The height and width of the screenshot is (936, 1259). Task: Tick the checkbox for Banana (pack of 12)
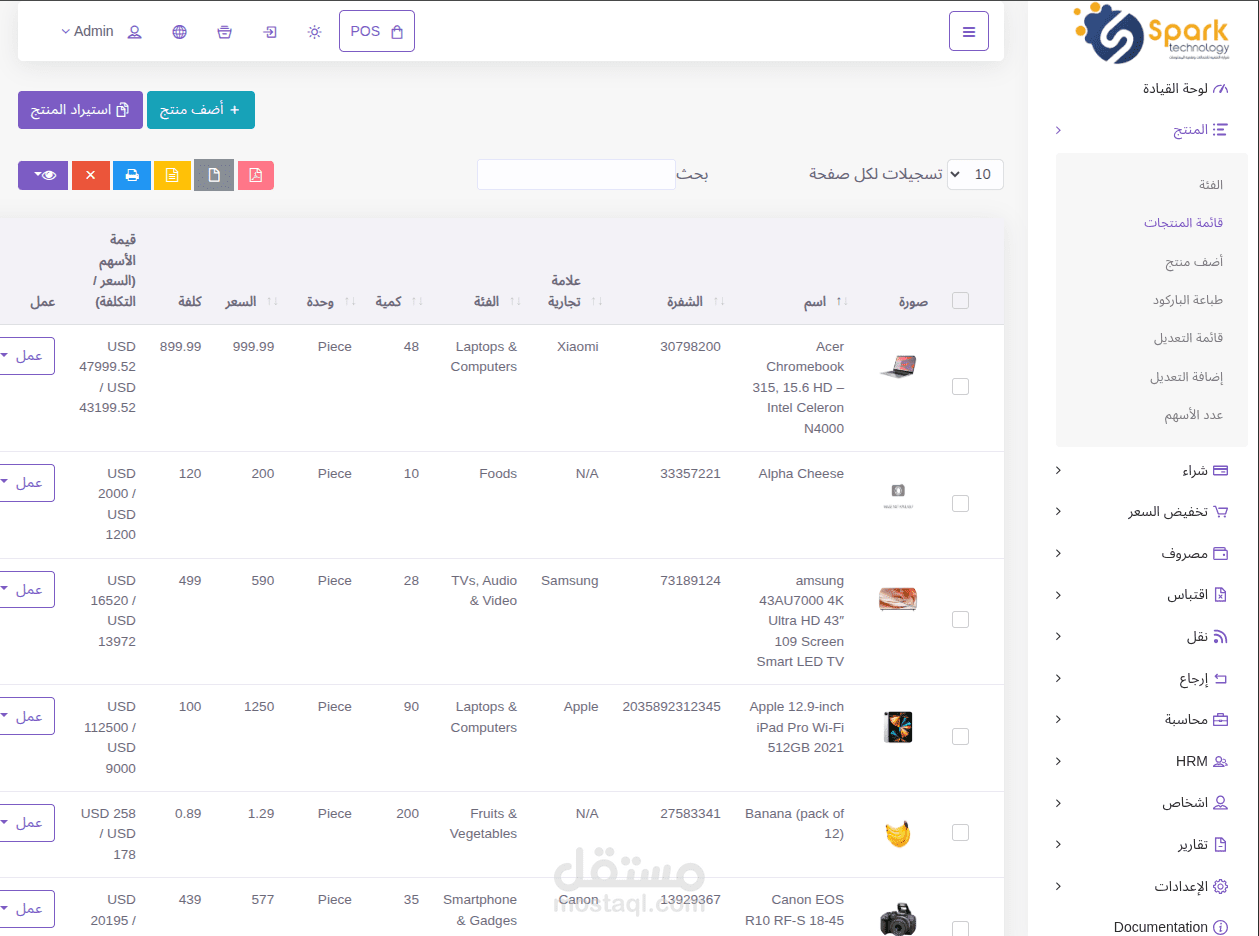click(x=961, y=833)
